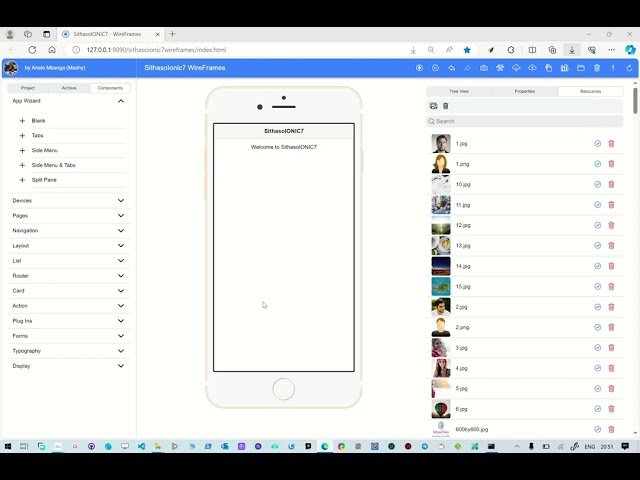Click the 12.jpg thumbnail image
Viewport: 640px width, 480px height.
coord(441,225)
